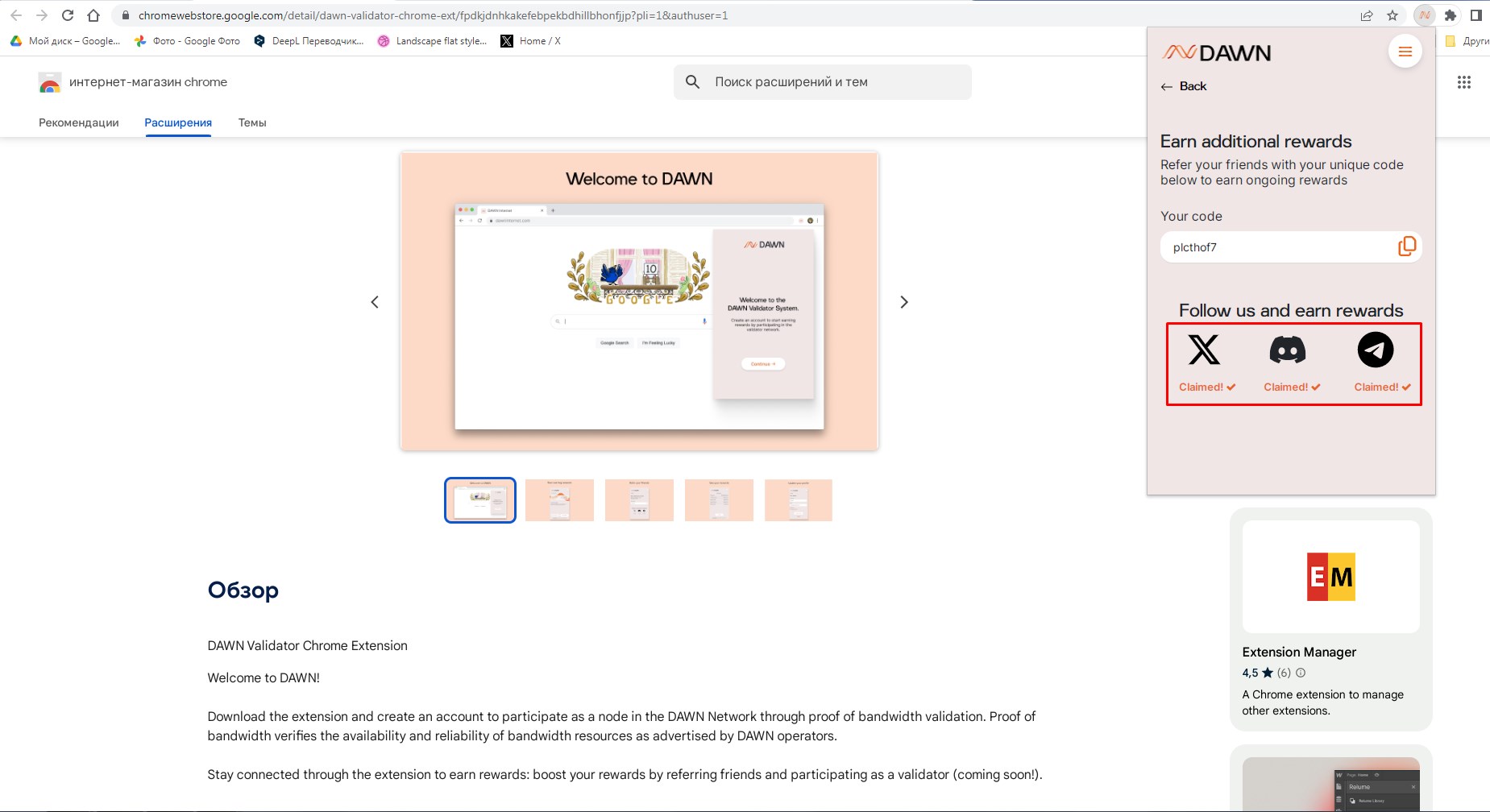View the rating info icon for Extension Manager
Image resolution: width=1490 pixels, height=812 pixels.
(x=1301, y=673)
